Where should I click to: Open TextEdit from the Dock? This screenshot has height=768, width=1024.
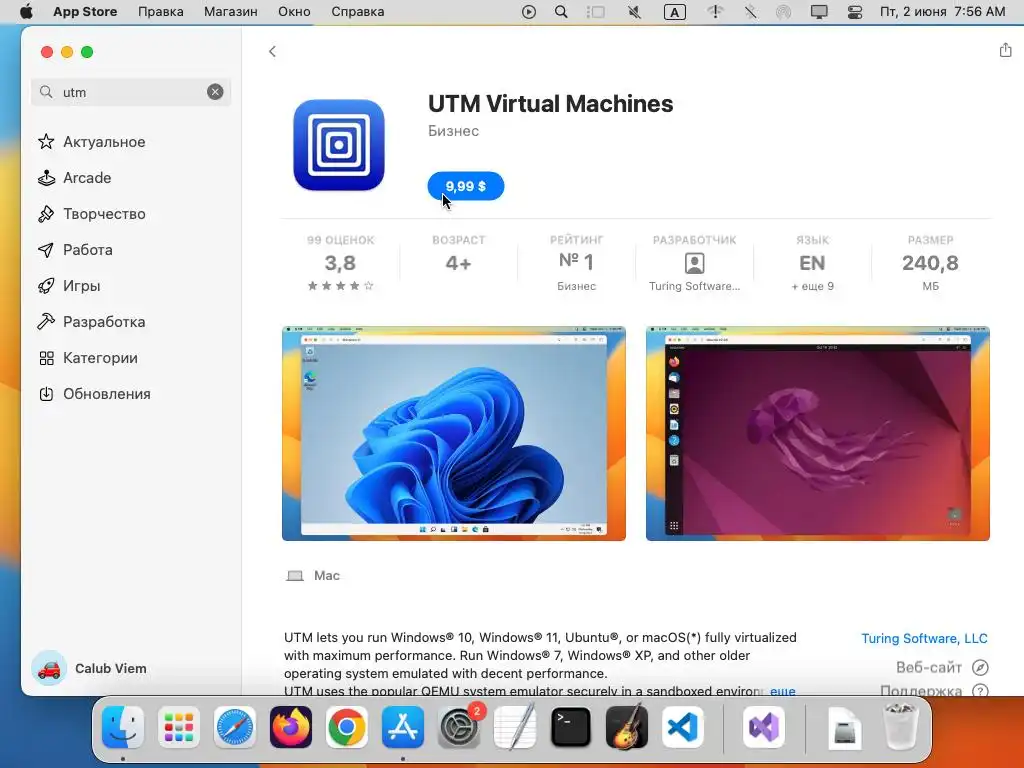tap(515, 727)
